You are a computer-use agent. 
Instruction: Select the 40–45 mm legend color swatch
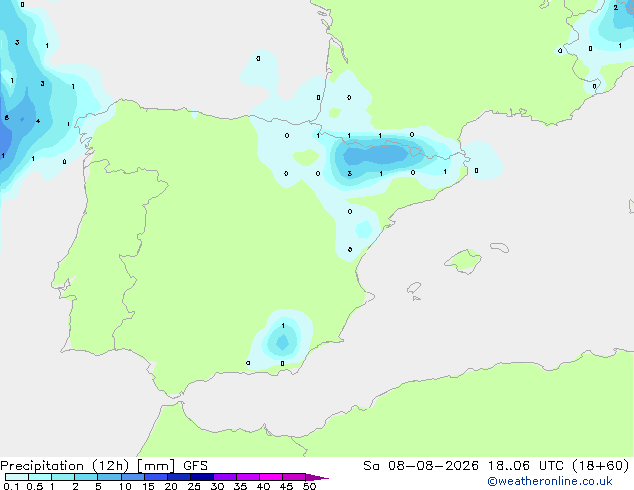271,477
